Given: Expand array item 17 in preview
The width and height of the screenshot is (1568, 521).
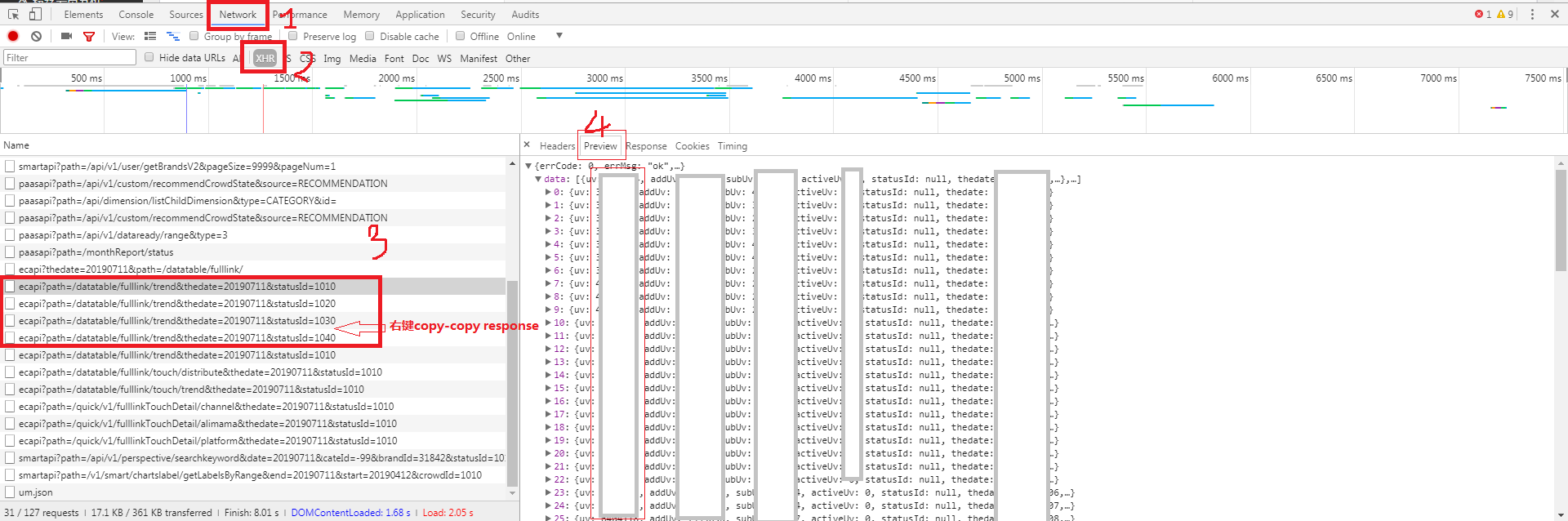Looking at the screenshot, I should (548, 414).
